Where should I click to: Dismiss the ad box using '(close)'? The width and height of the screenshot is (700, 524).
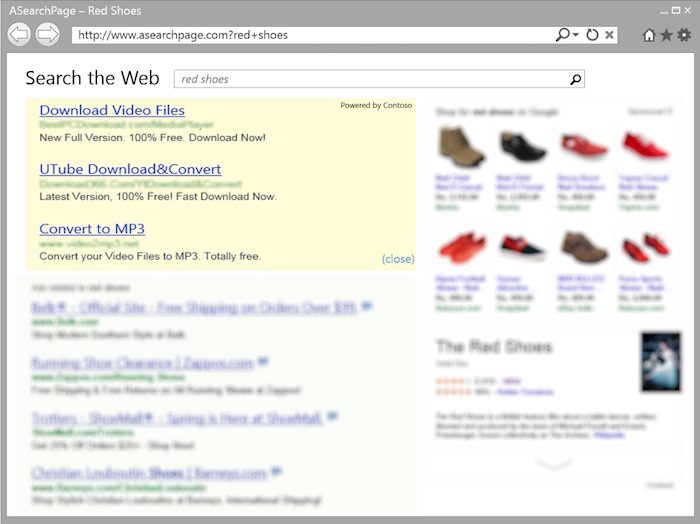(x=398, y=259)
